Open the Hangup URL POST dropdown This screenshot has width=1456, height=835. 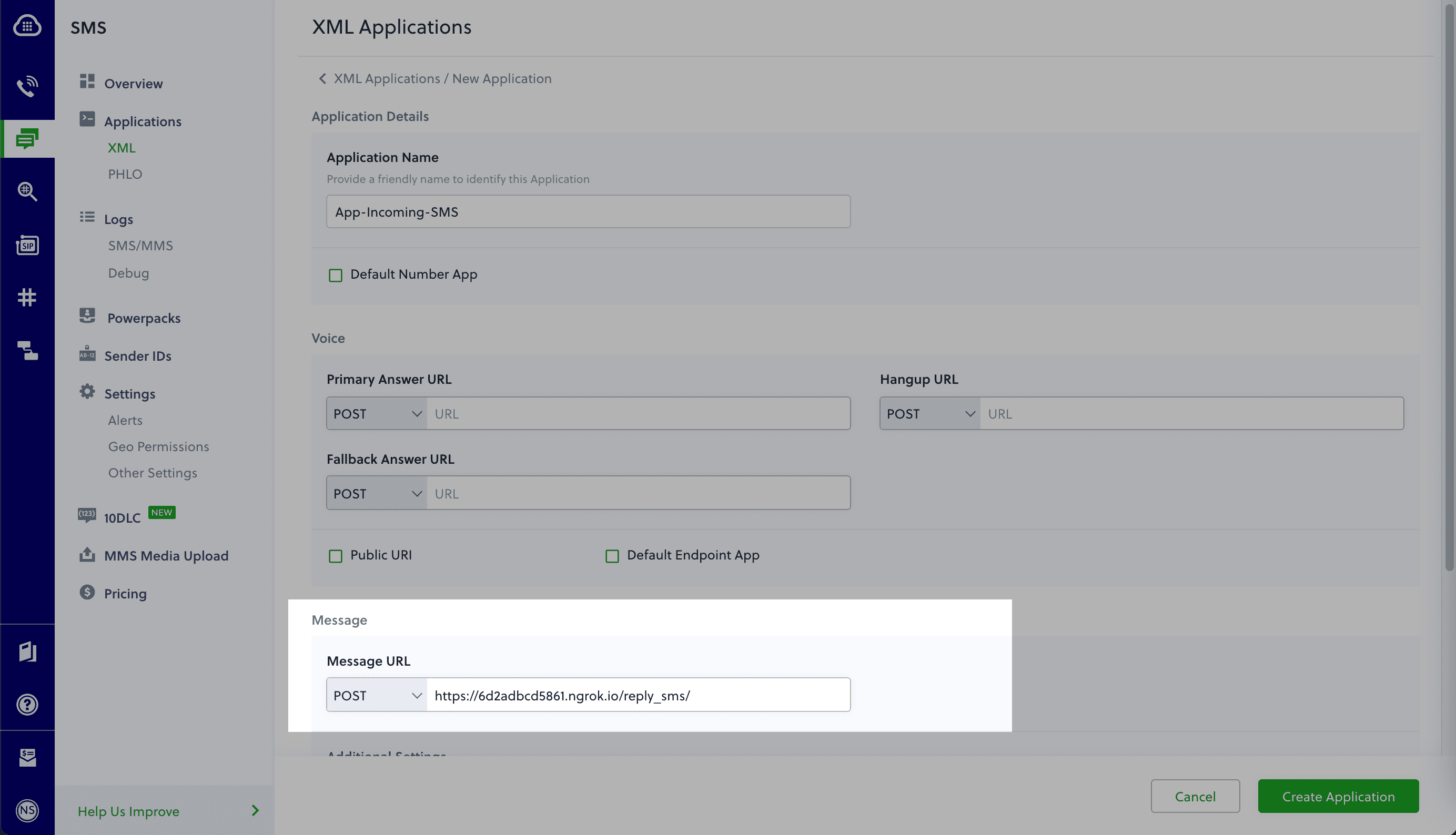point(928,413)
